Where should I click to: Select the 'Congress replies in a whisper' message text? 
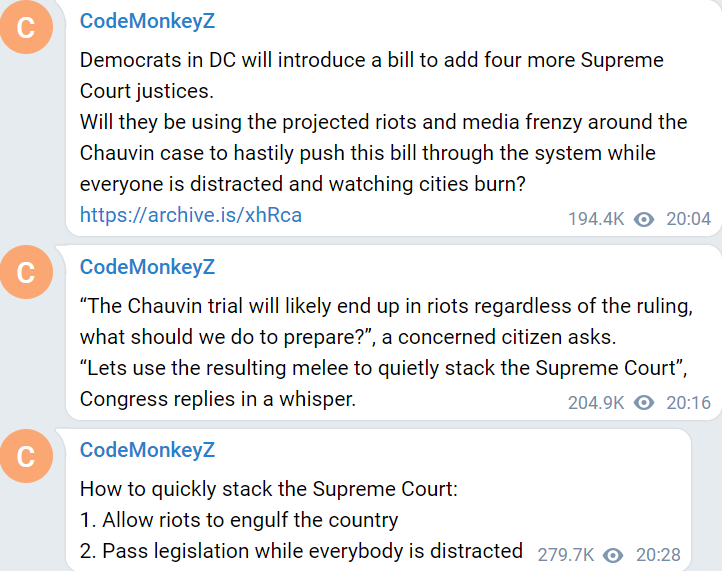pos(218,399)
